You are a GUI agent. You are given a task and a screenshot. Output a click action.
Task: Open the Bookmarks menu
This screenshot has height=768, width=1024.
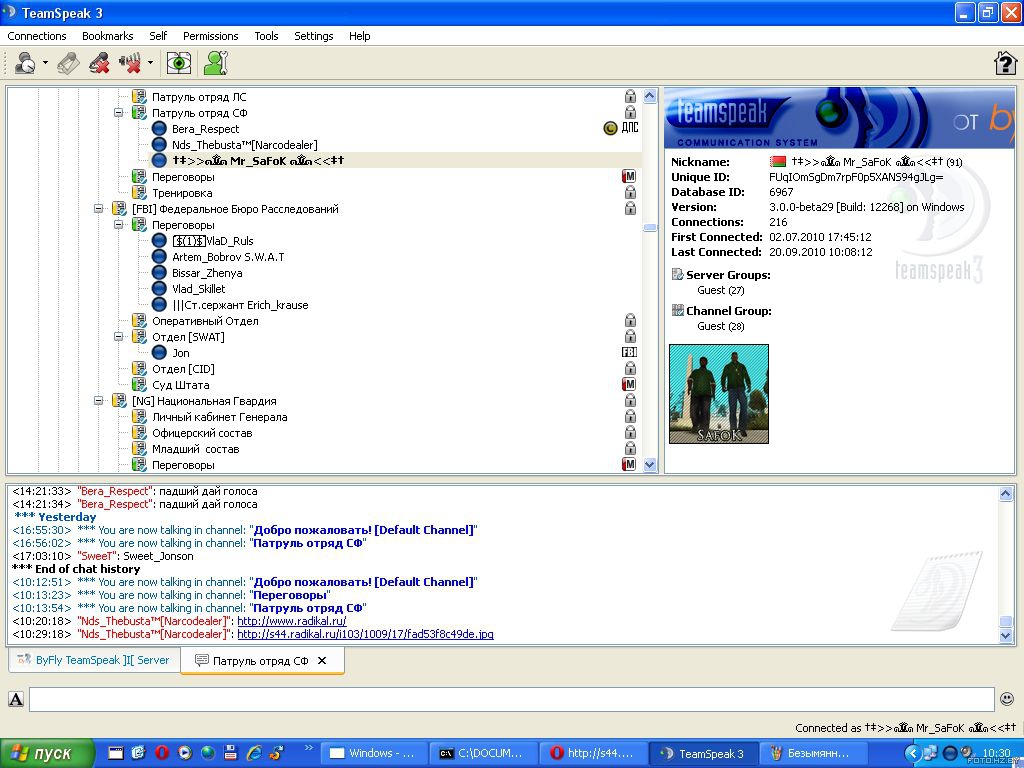108,36
